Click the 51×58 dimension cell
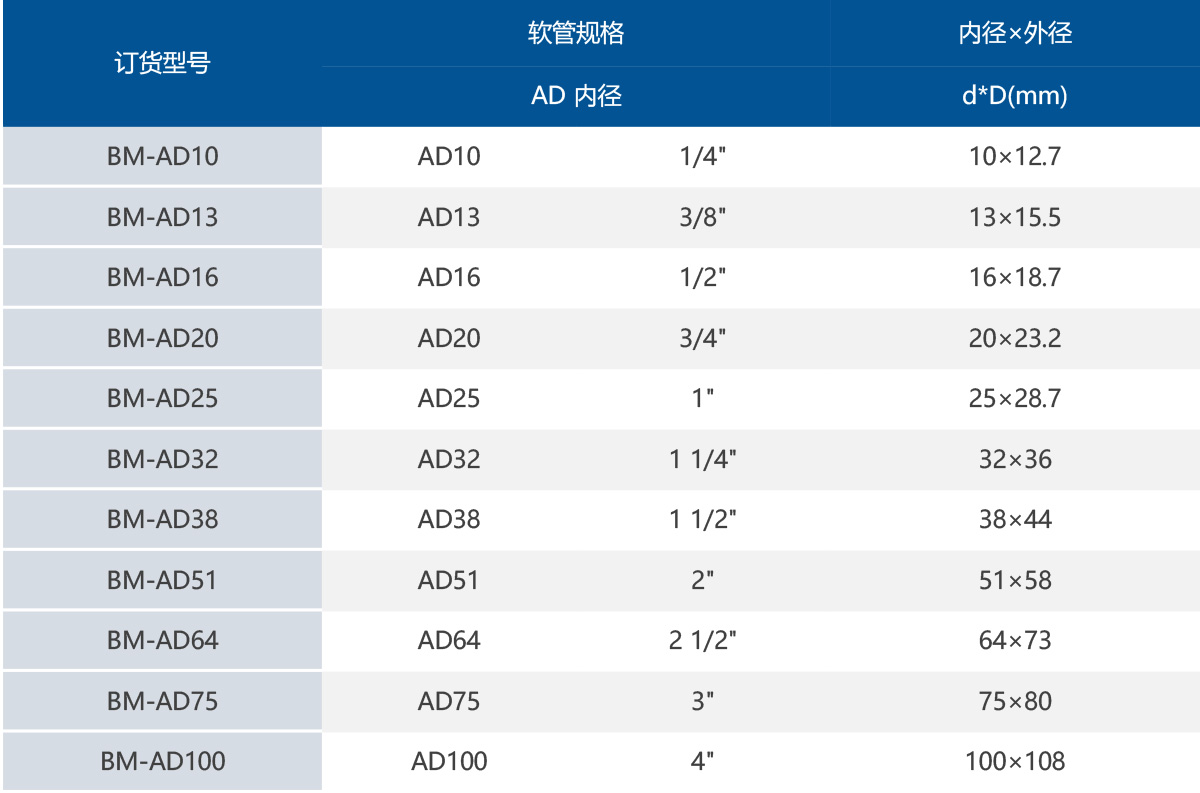Viewport: 1200px width, 793px height. 1015,580
